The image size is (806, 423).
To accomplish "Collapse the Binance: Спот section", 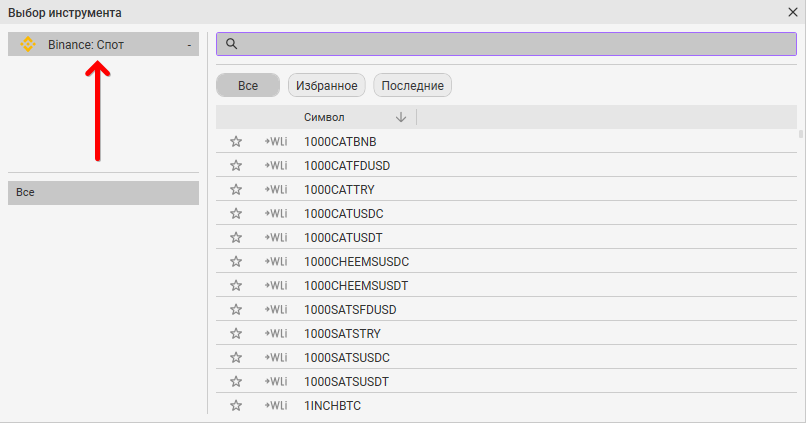I will click(x=189, y=45).
